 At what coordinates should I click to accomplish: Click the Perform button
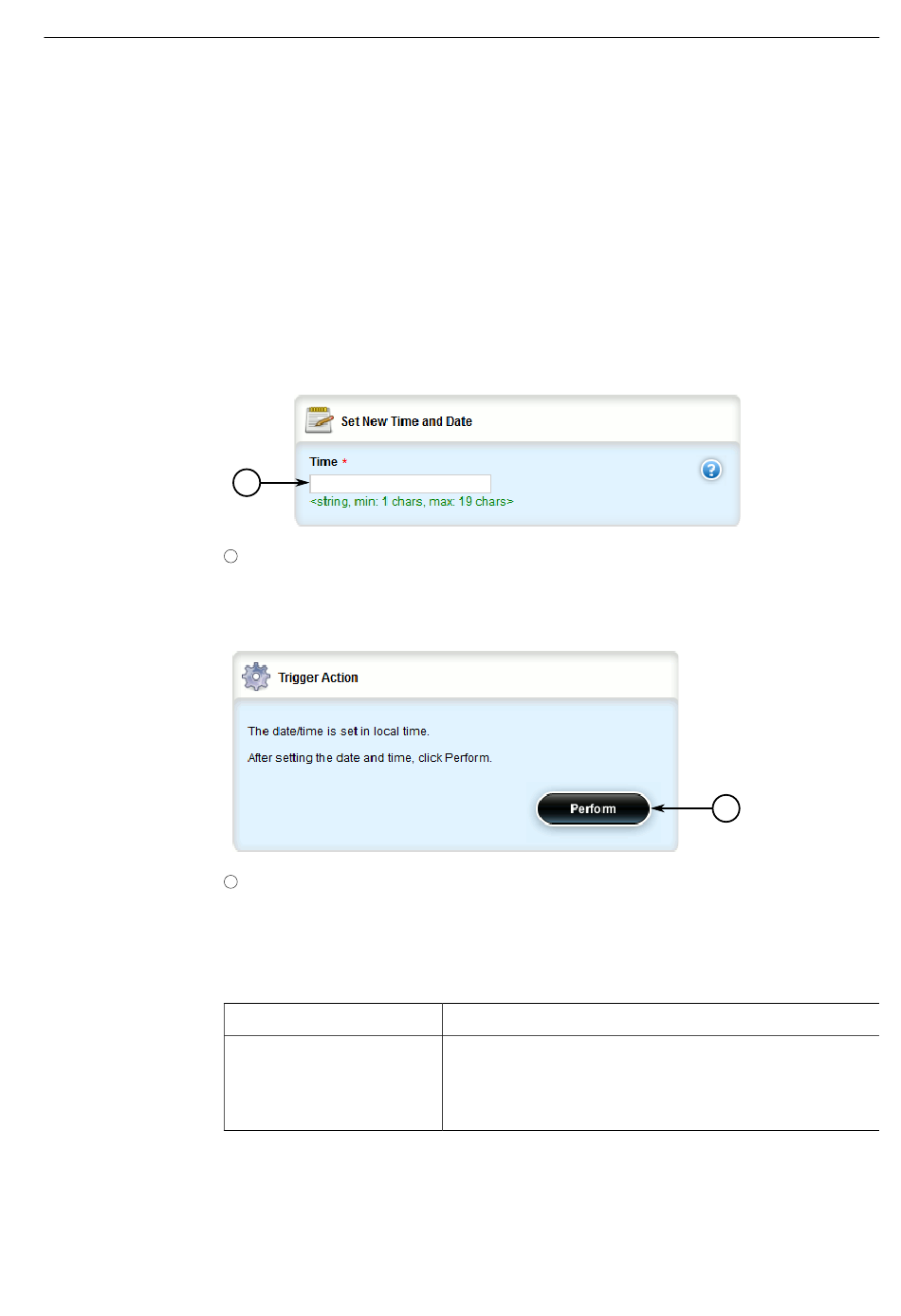[593, 808]
